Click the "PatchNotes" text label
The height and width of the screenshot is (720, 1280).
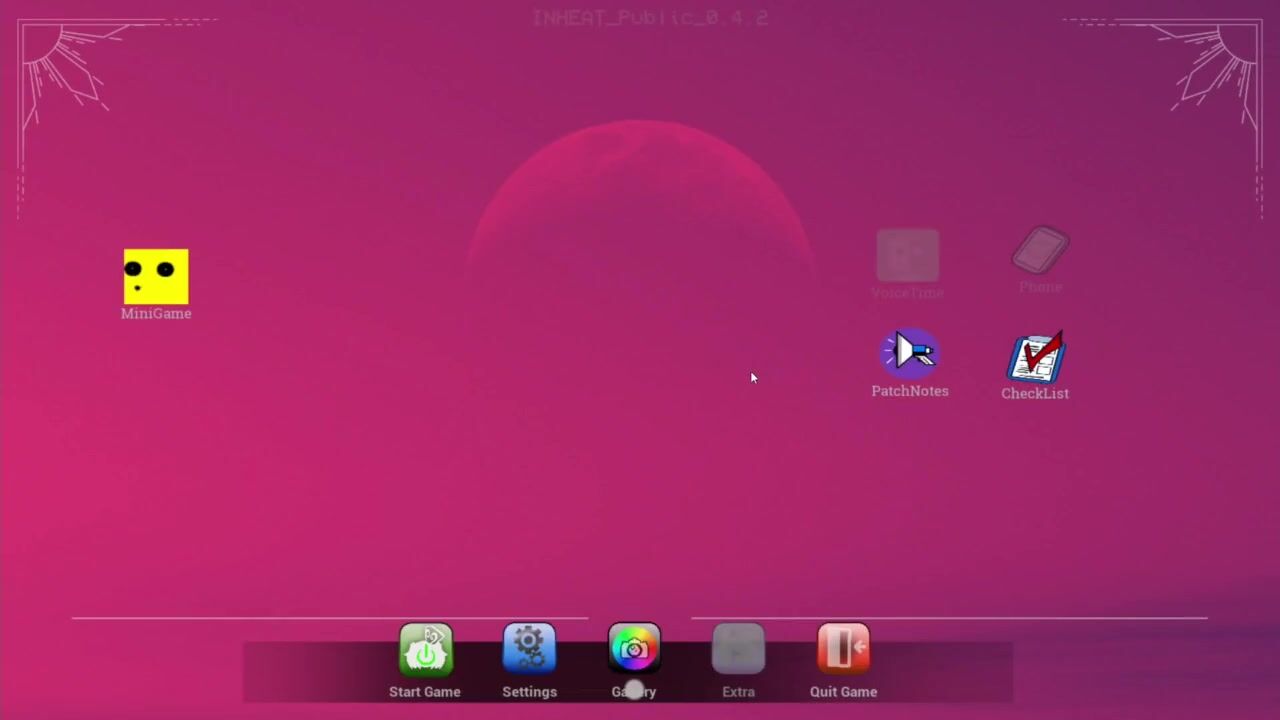pos(910,391)
